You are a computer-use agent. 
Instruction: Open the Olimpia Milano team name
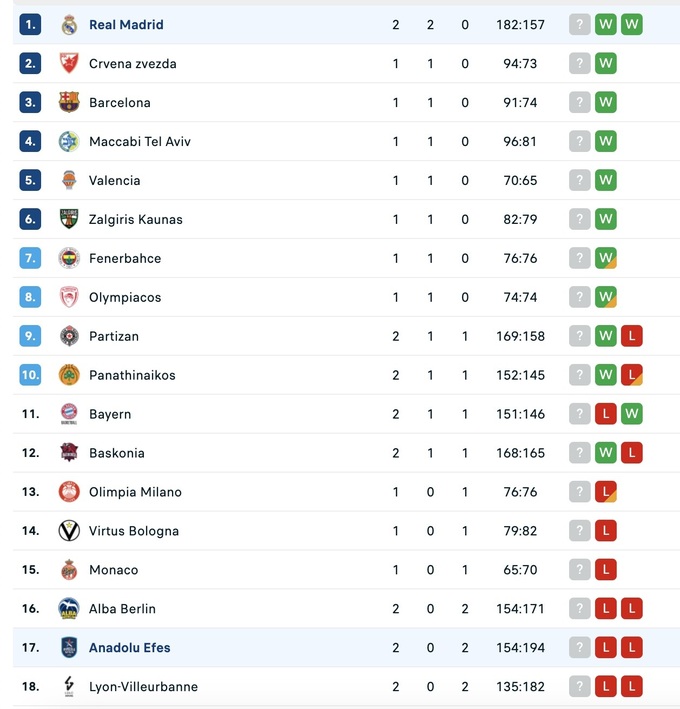pyautogui.click(x=135, y=493)
